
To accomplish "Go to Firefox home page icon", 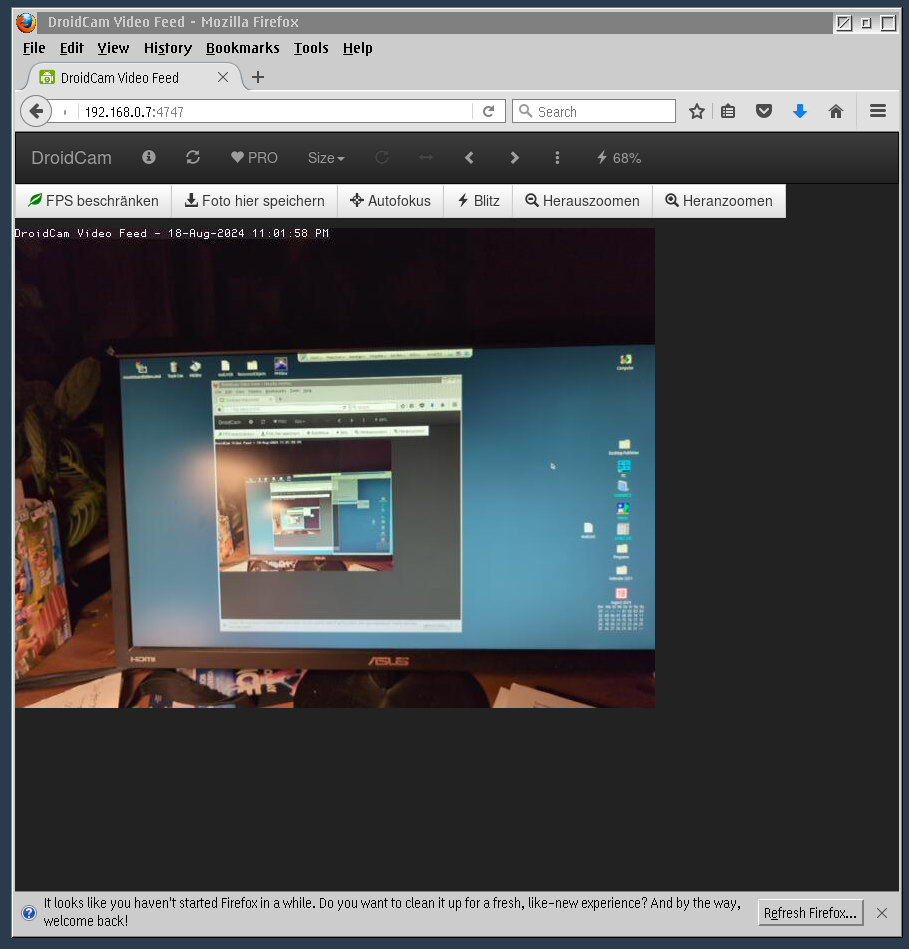I will click(836, 111).
